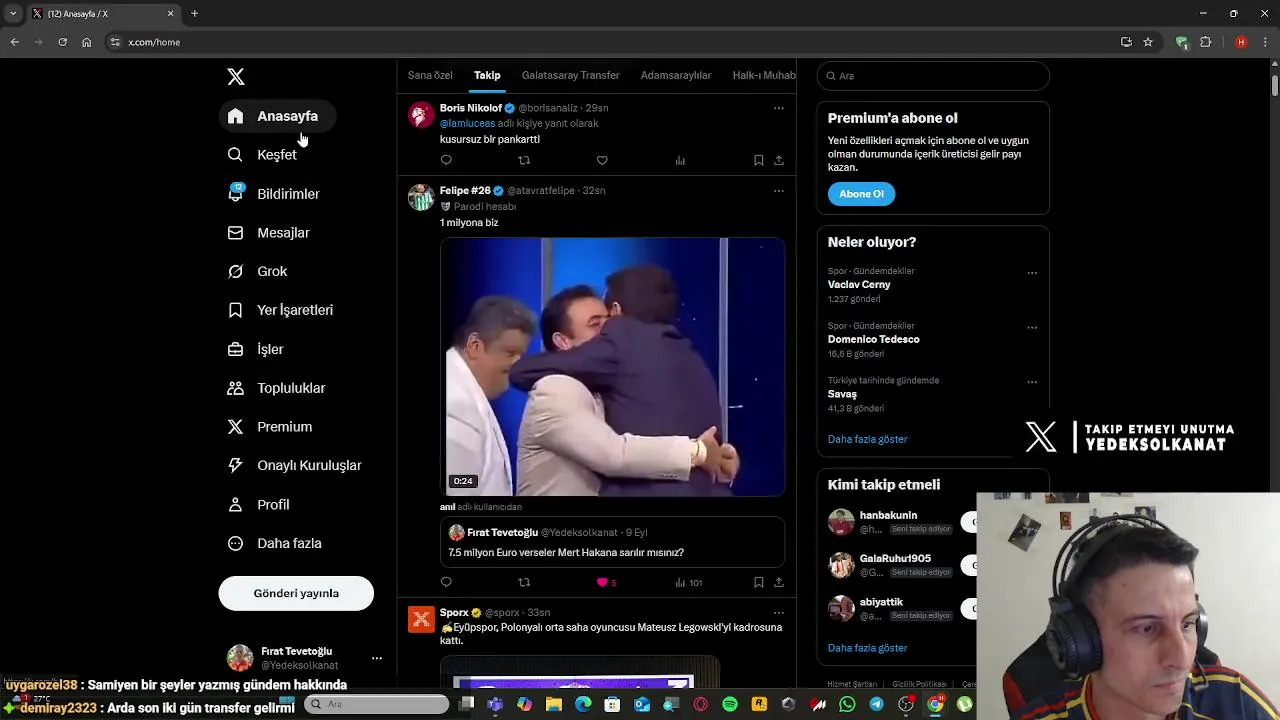Switch to Sana özel tab
The height and width of the screenshot is (720, 1280).
click(430, 75)
